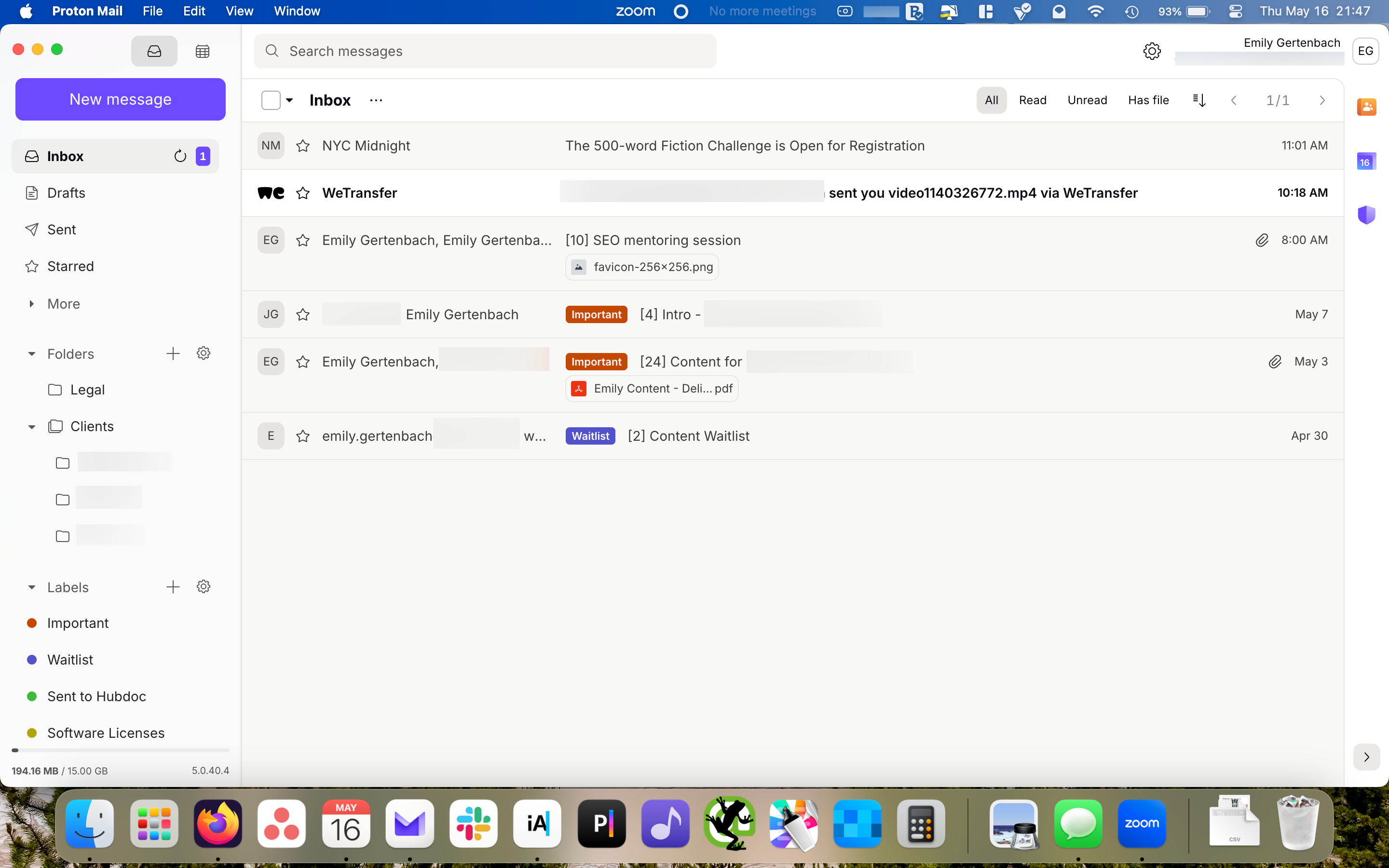Open the favicon-256×256.png attachment chip
This screenshot has height=868, width=1389.
click(642, 267)
